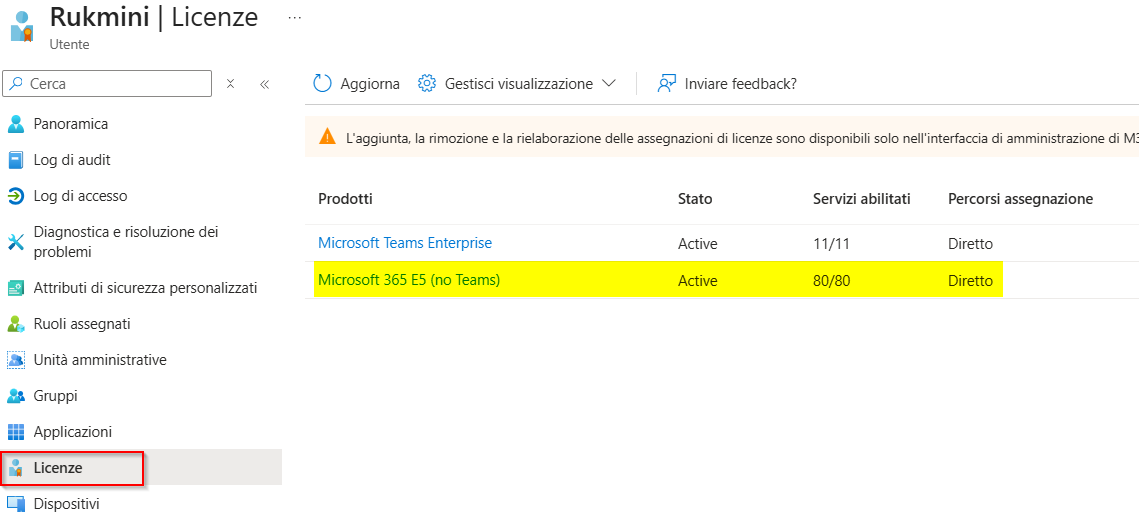This screenshot has height=526, width=1139.
Task: Open Applicazioni menu item
Action: pyautogui.click(x=73, y=432)
